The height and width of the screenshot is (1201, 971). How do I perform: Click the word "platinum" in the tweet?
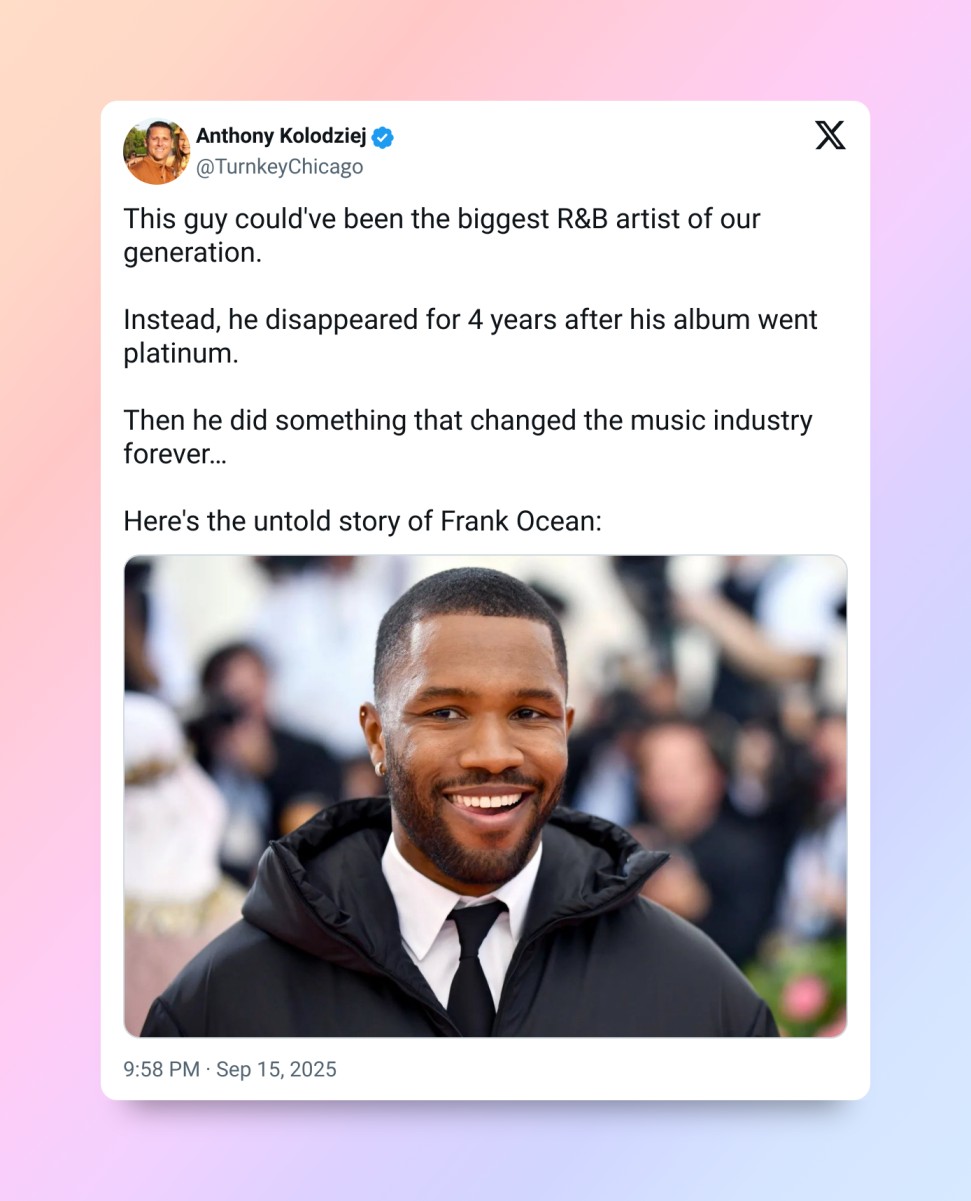tap(181, 354)
